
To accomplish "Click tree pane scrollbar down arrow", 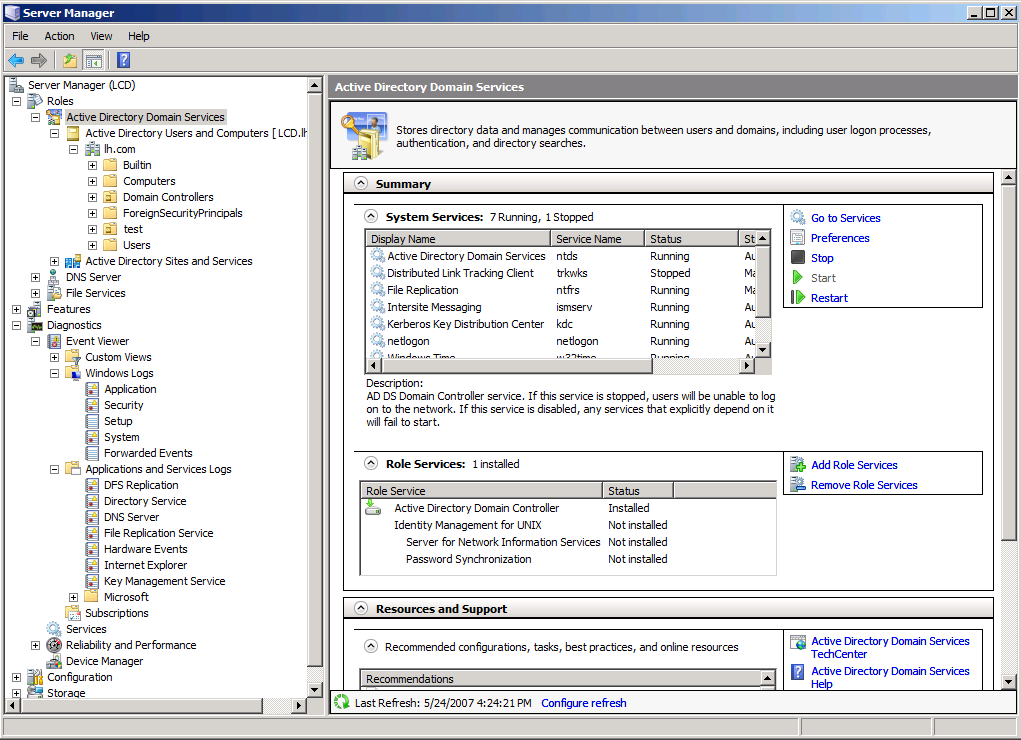I will 315,689.
